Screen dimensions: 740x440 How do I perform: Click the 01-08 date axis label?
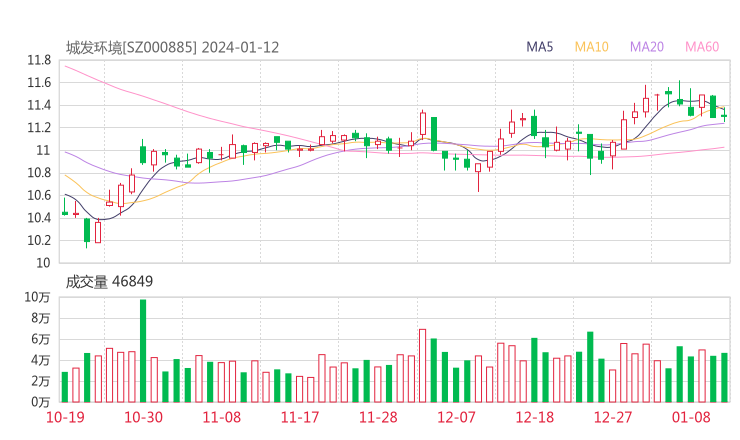click(691, 417)
